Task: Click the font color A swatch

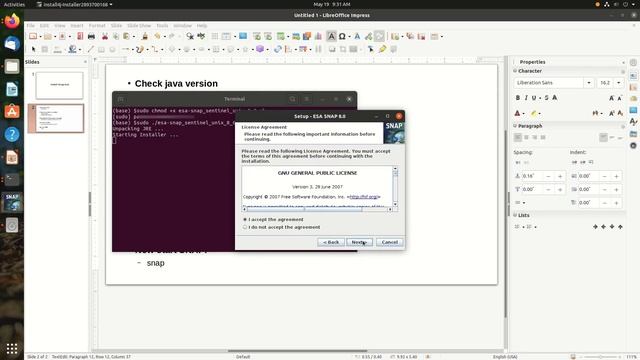Action: coord(518,113)
